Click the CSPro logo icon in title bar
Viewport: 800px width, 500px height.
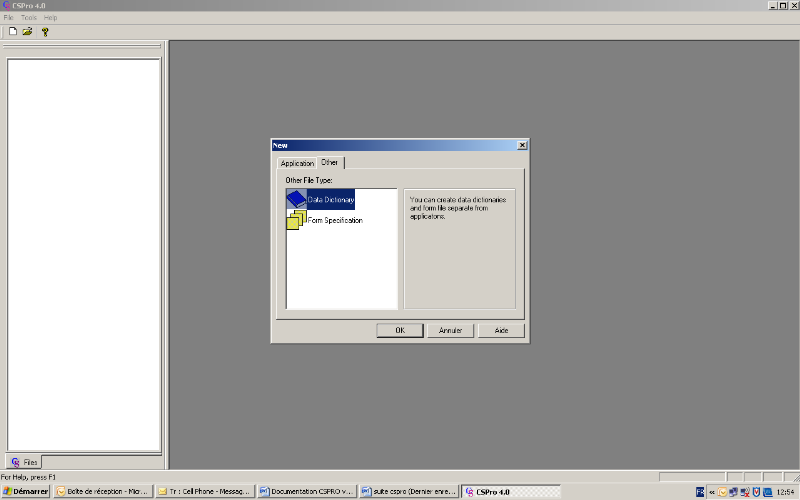point(6,6)
